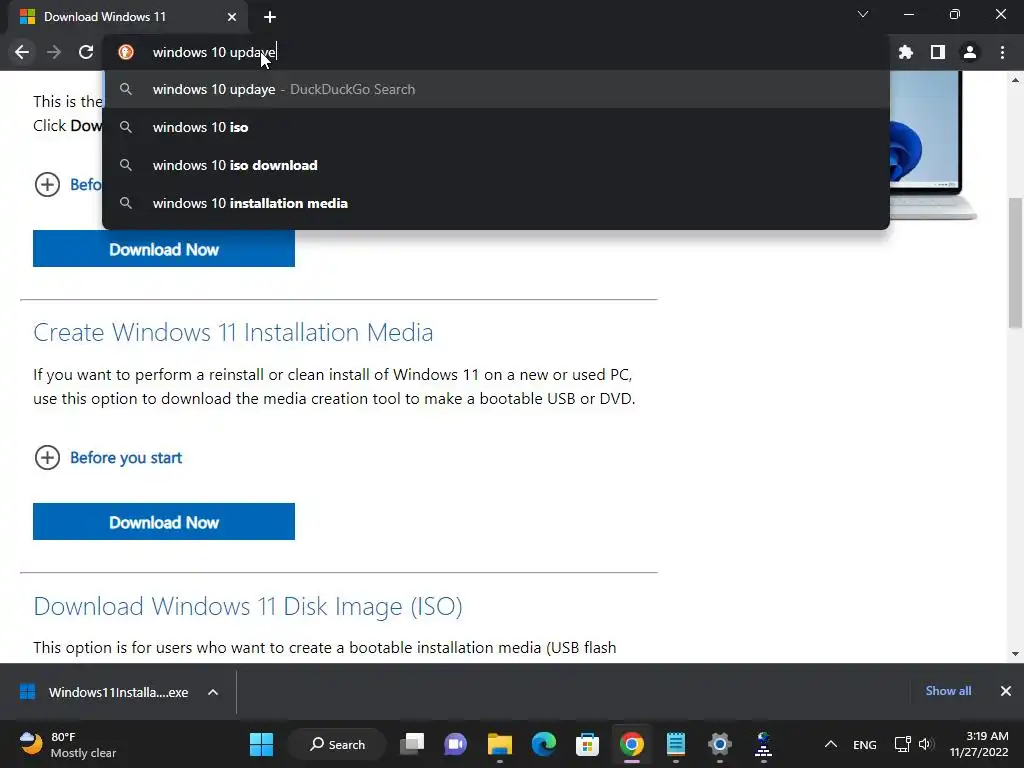The height and width of the screenshot is (768, 1024).
Task: Open Settings gear on the taskbar
Action: click(719, 744)
